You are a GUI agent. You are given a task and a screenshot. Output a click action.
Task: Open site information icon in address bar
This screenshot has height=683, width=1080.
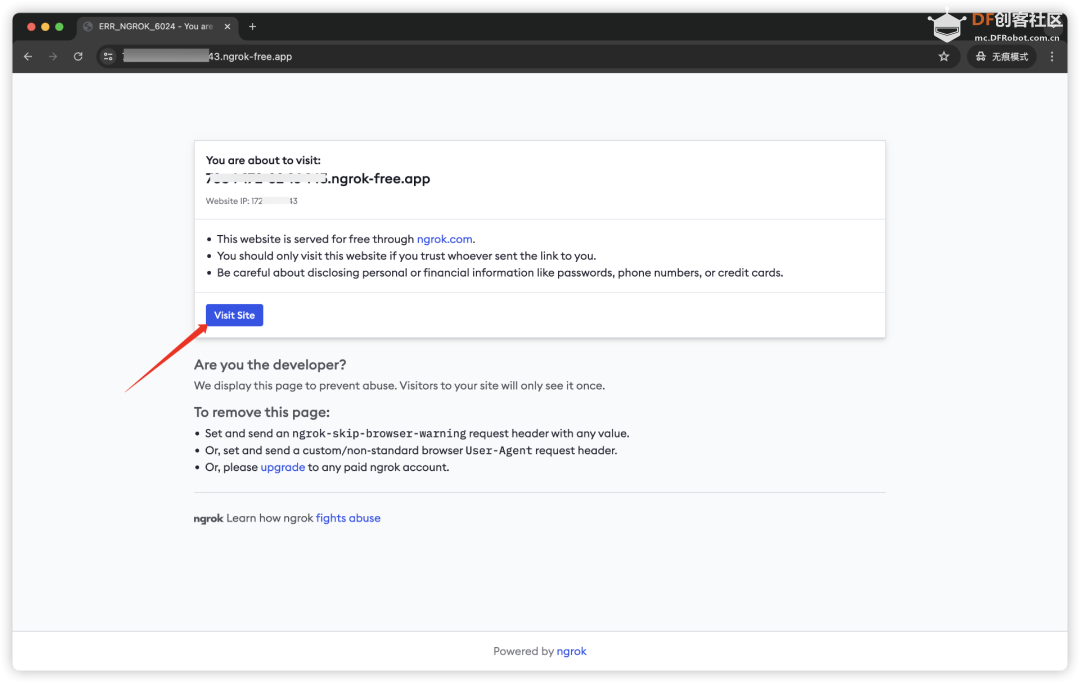tap(108, 56)
